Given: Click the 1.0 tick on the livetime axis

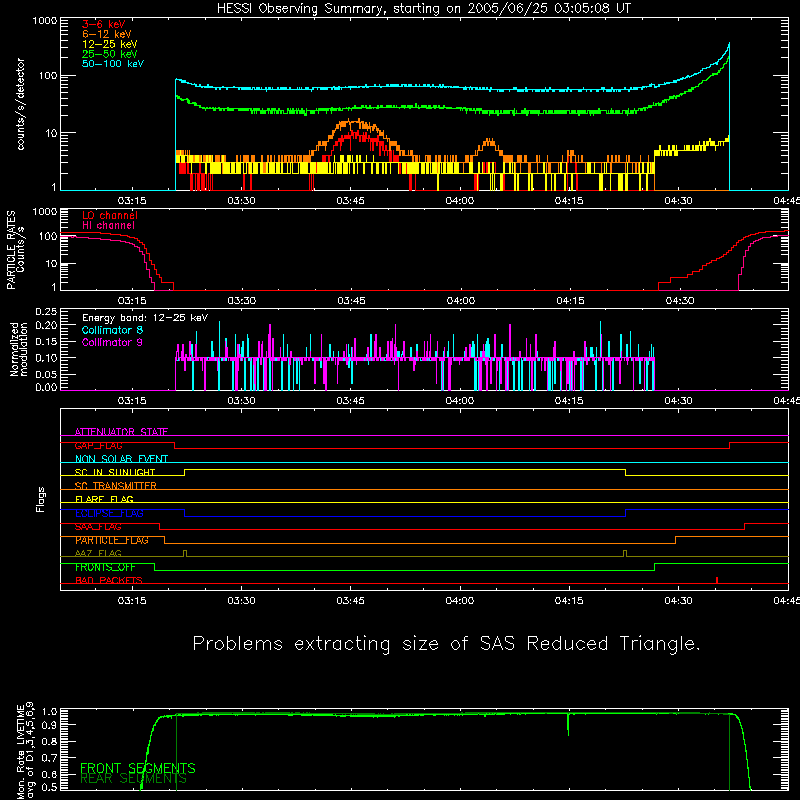Looking at the screenshot, I should pyautogui.click(x=49, y=711).
